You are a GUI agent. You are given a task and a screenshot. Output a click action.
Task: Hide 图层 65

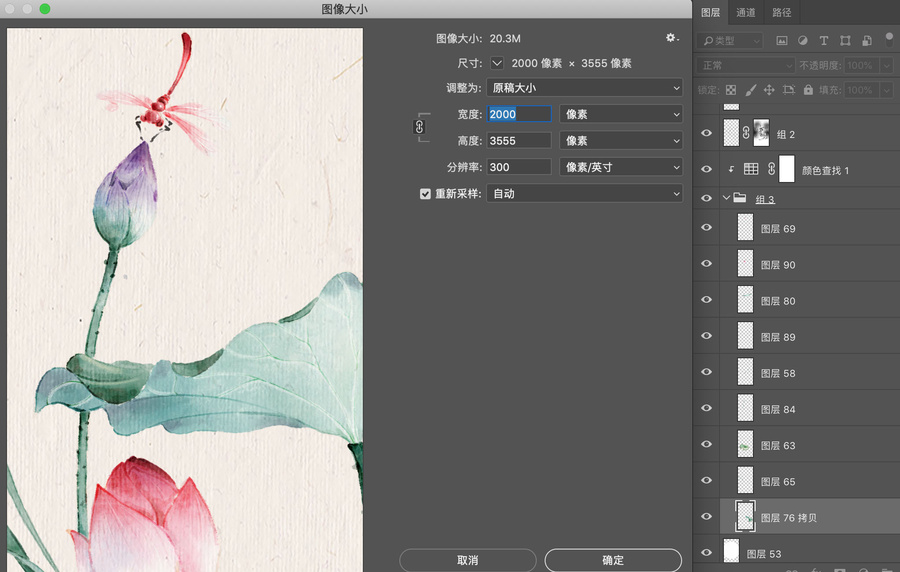[707, 481]
